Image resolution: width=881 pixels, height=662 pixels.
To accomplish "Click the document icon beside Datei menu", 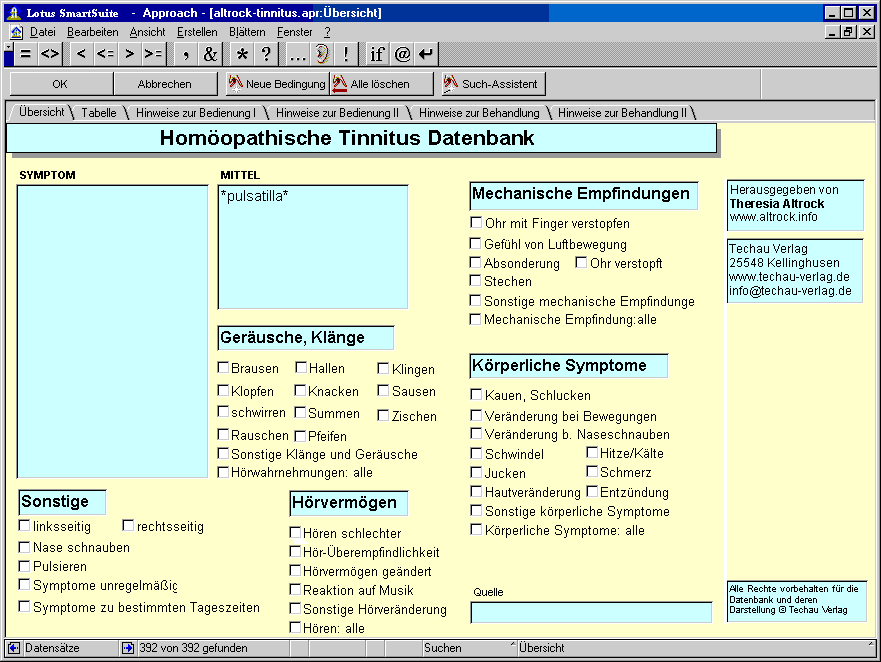I will click(16, 32).
